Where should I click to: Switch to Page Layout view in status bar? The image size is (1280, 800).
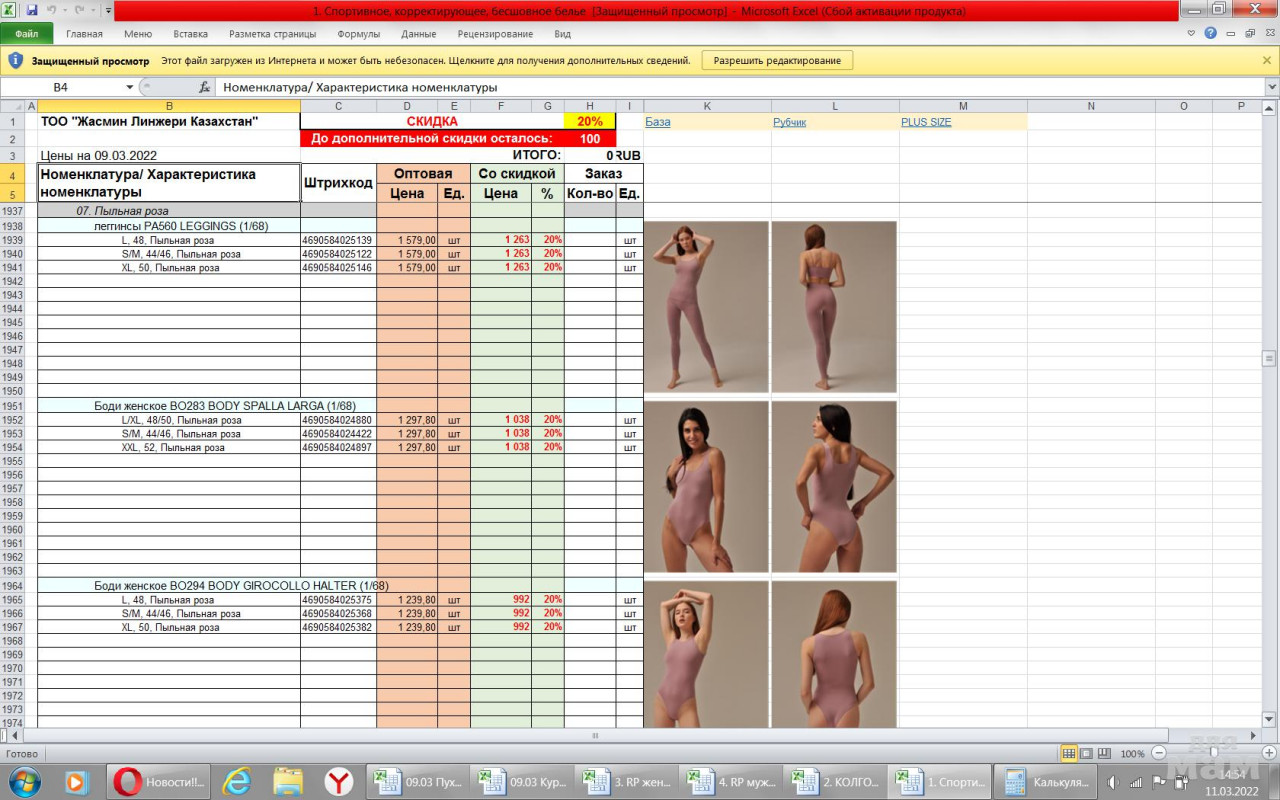point(1086,753)
